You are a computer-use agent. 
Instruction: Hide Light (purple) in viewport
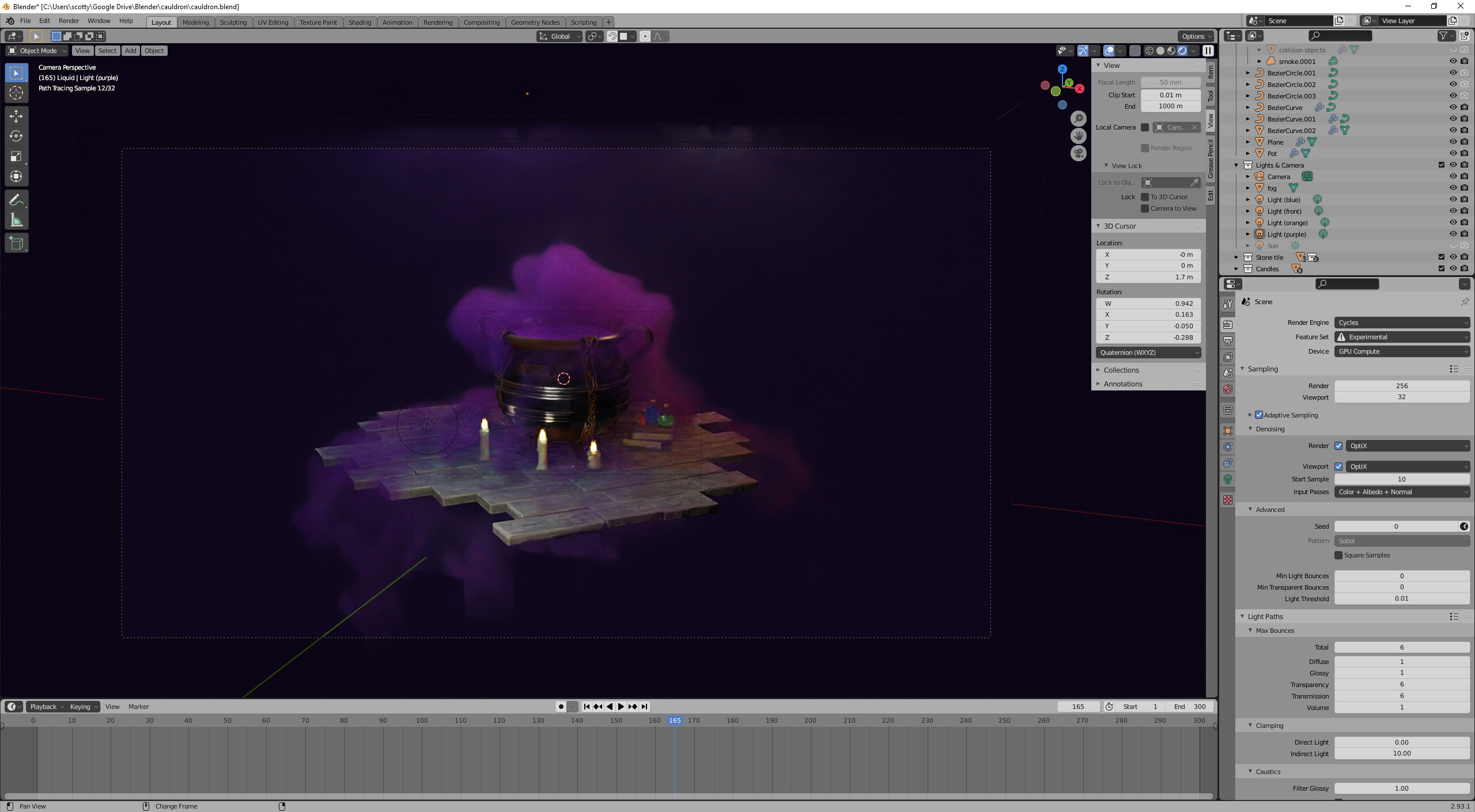(x=1453, y=234)
